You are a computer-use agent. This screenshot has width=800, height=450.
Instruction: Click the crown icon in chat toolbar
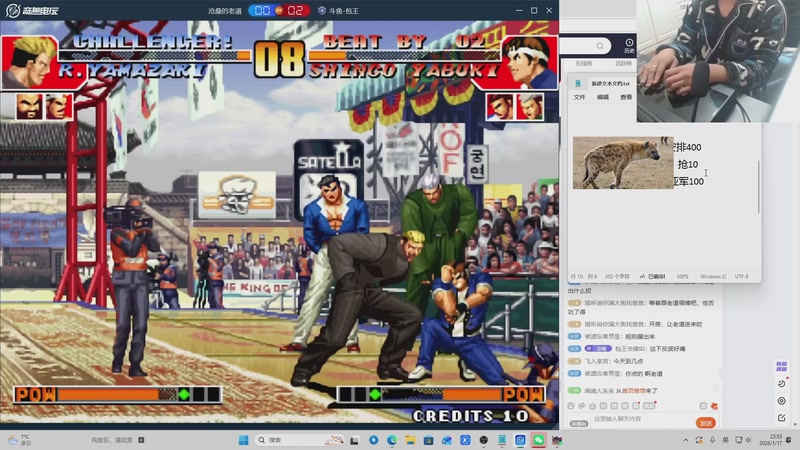(592, 406)
